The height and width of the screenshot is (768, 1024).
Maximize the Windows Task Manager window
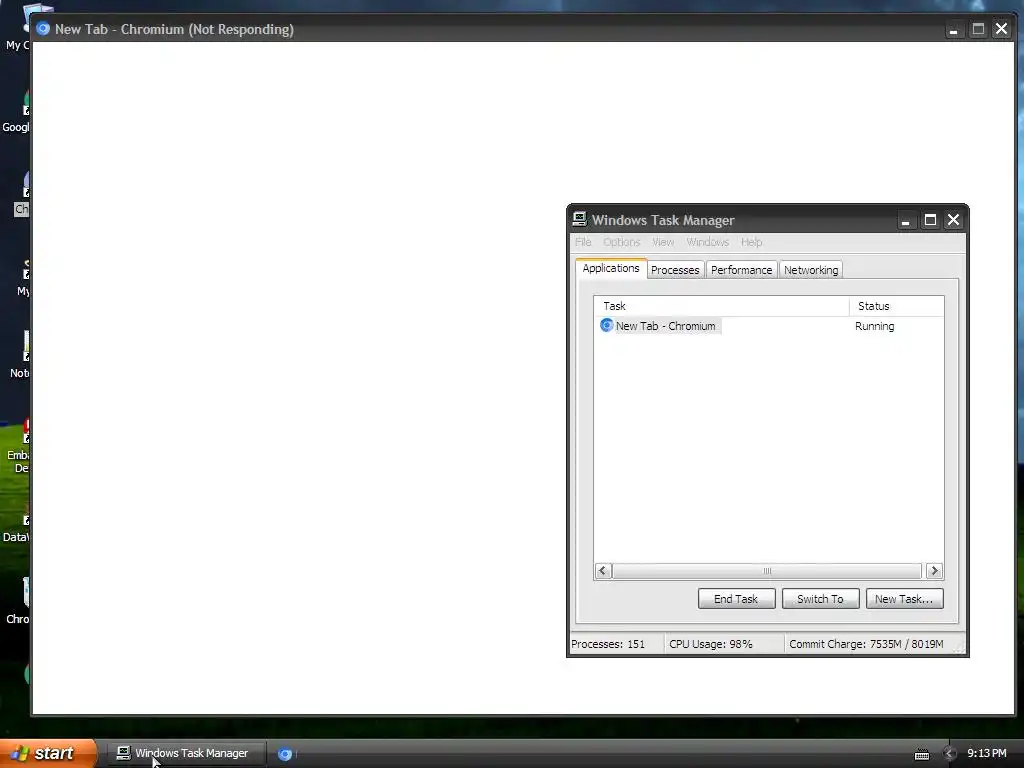coord(930,220)
